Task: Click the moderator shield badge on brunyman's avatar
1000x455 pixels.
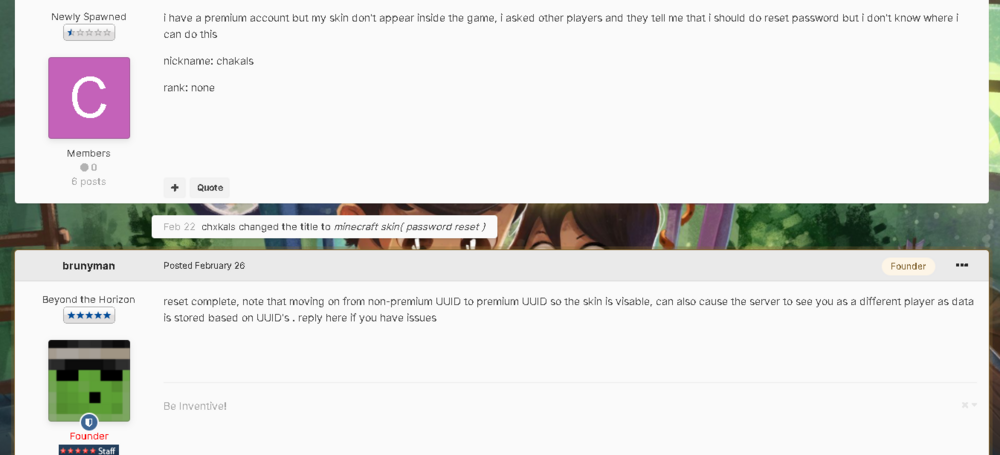Action: click(x=89, y=422)
